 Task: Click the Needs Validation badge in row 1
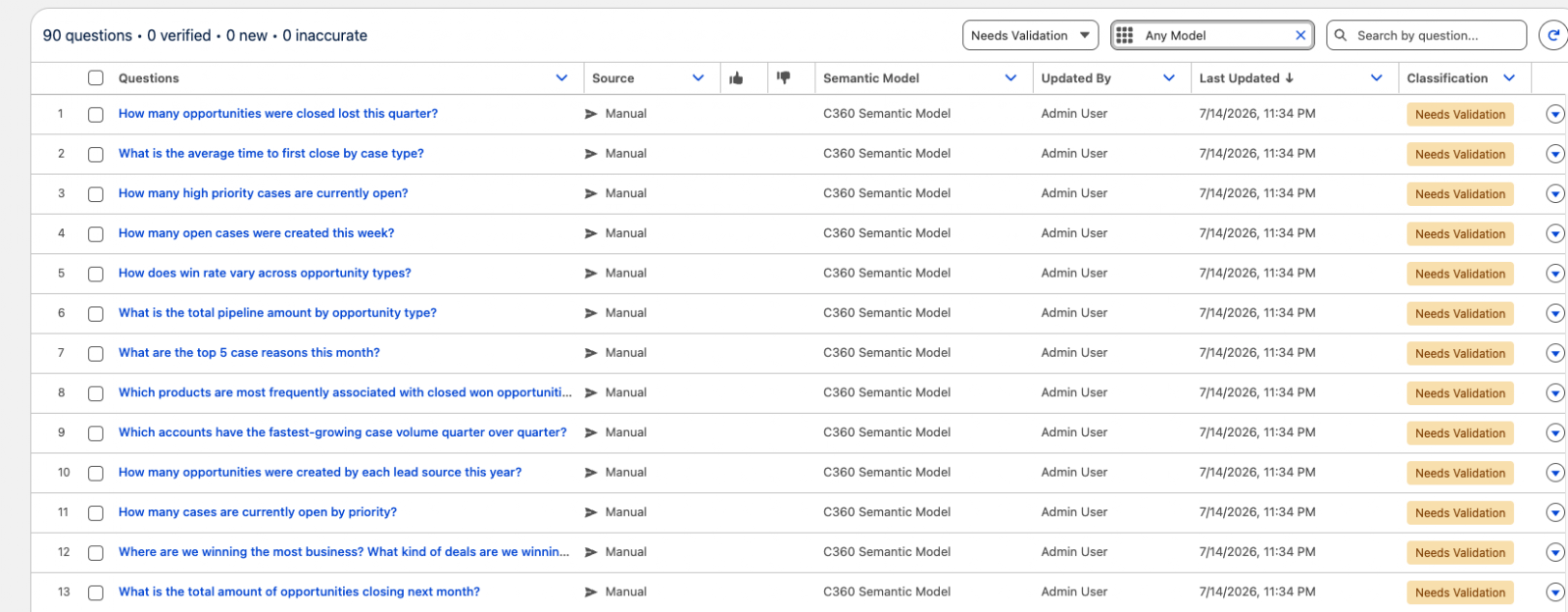point(1460,115)
